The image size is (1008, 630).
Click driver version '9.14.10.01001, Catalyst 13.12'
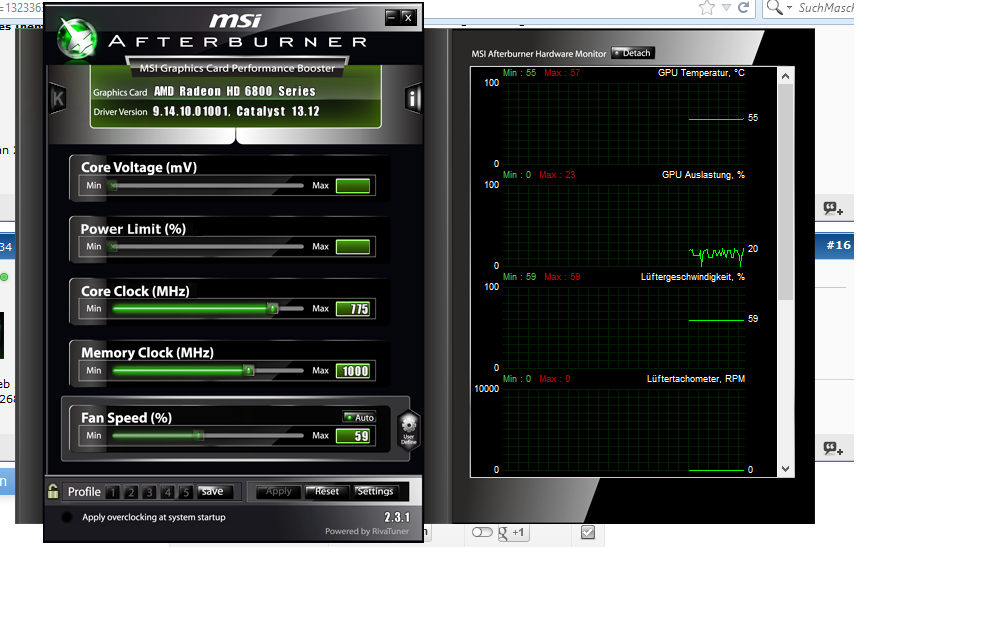tap(236, 111)
